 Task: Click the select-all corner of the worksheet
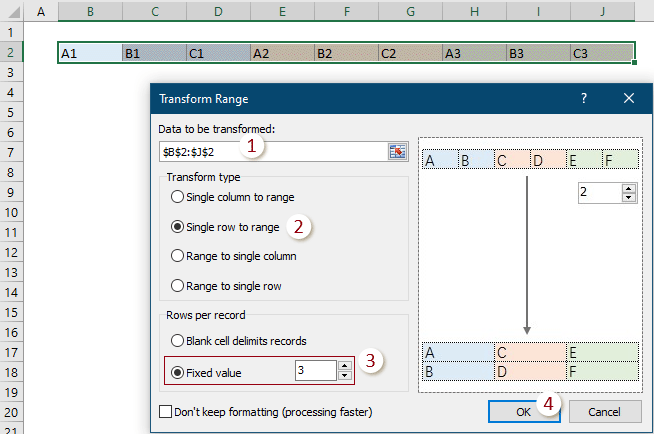(12, 11)
